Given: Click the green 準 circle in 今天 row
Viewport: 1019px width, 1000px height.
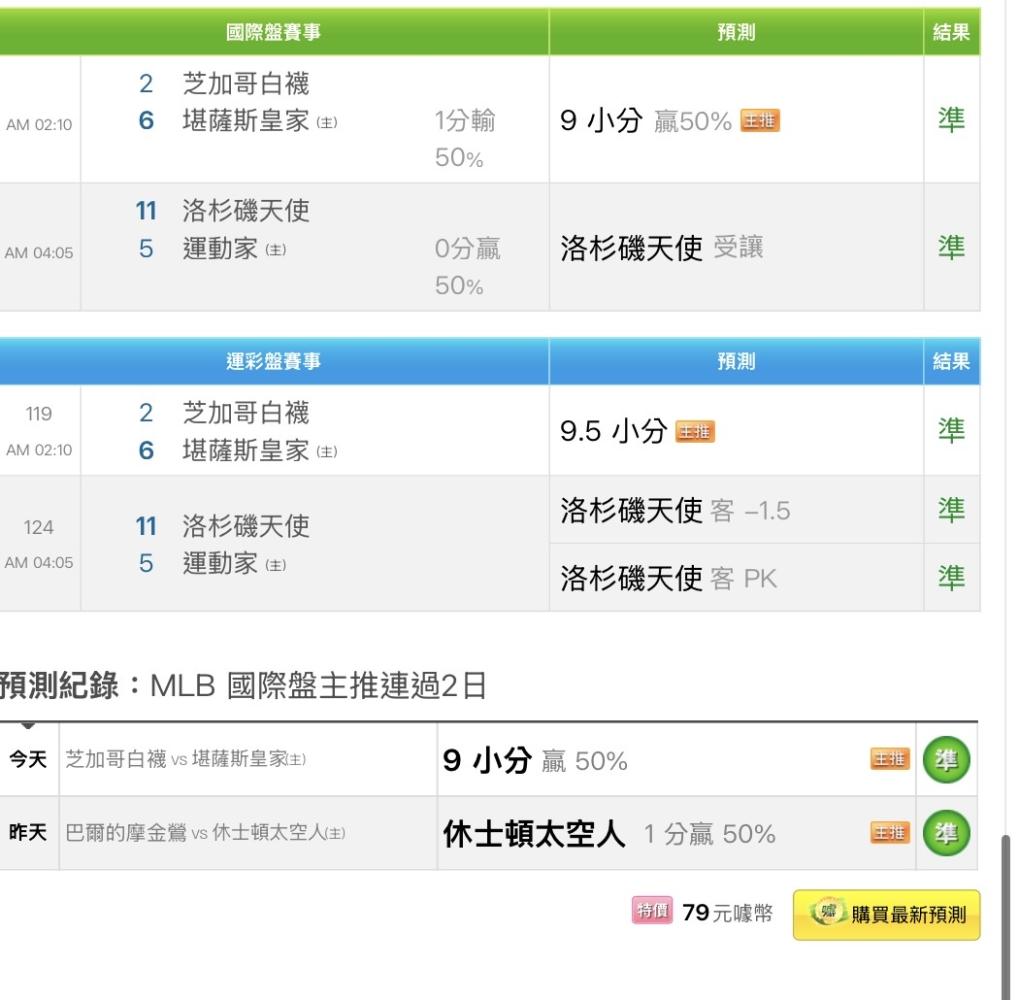Looking at the screenshot, I should (946, 760).
